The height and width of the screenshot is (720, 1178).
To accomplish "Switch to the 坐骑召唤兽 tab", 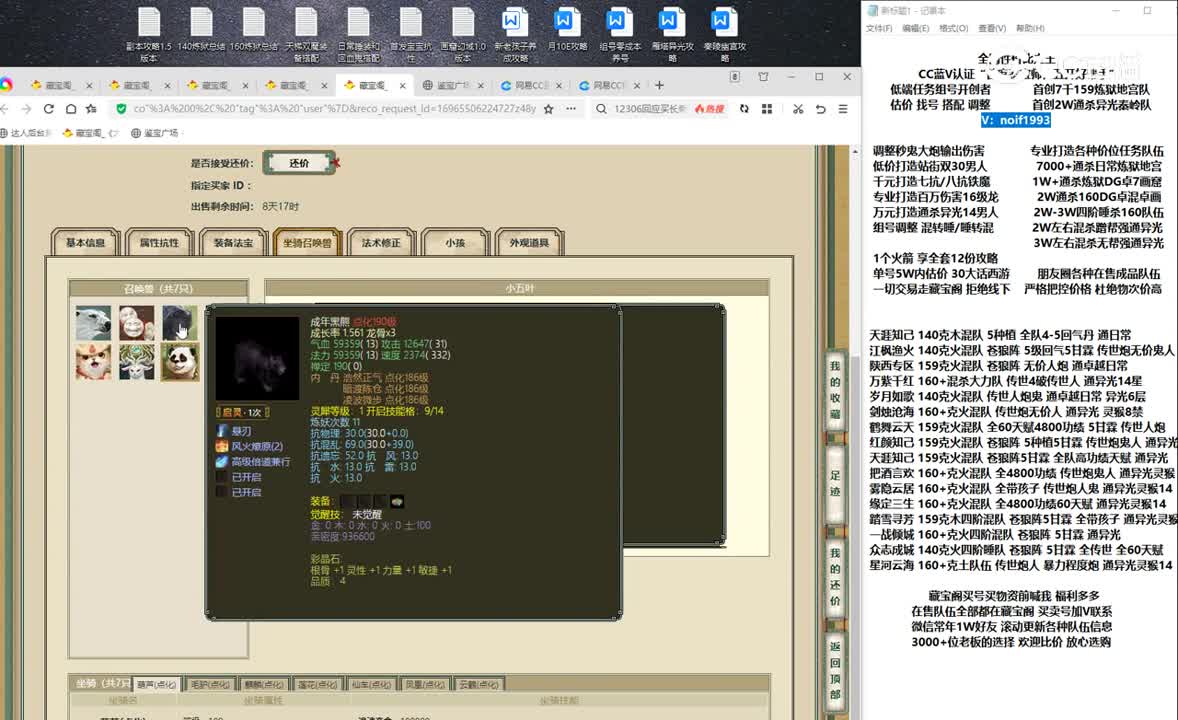I will pyautogui.click(x=307, y=243).
